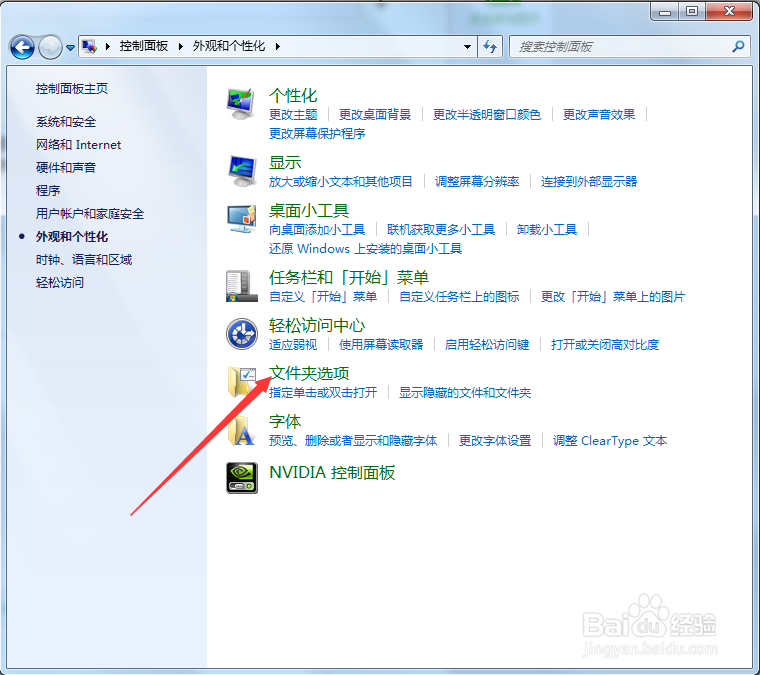Expand the arrow after 控制面板 breadcrumb
This screenshot has width=760, height=675.
tap(180, 47)
